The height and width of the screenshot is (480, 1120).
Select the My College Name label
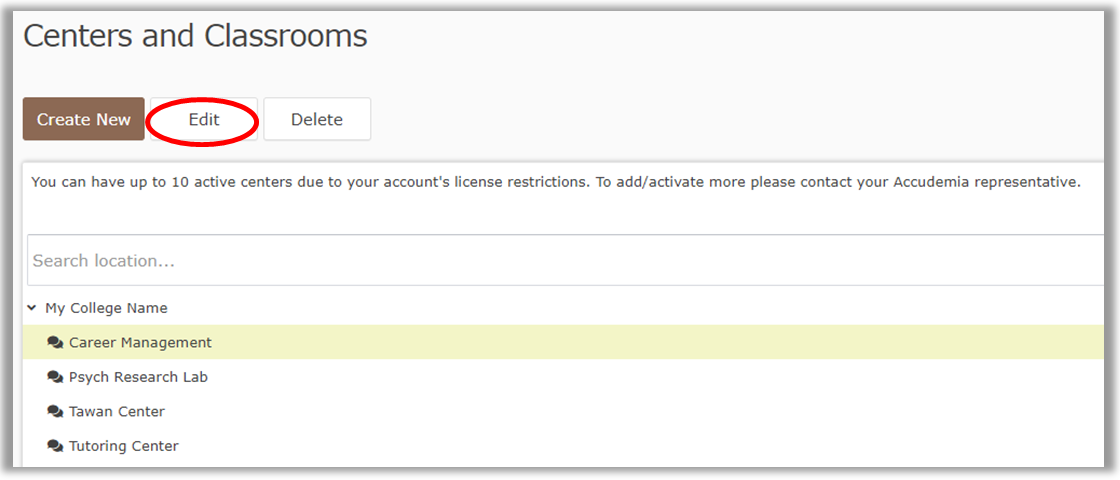[106, 308]
